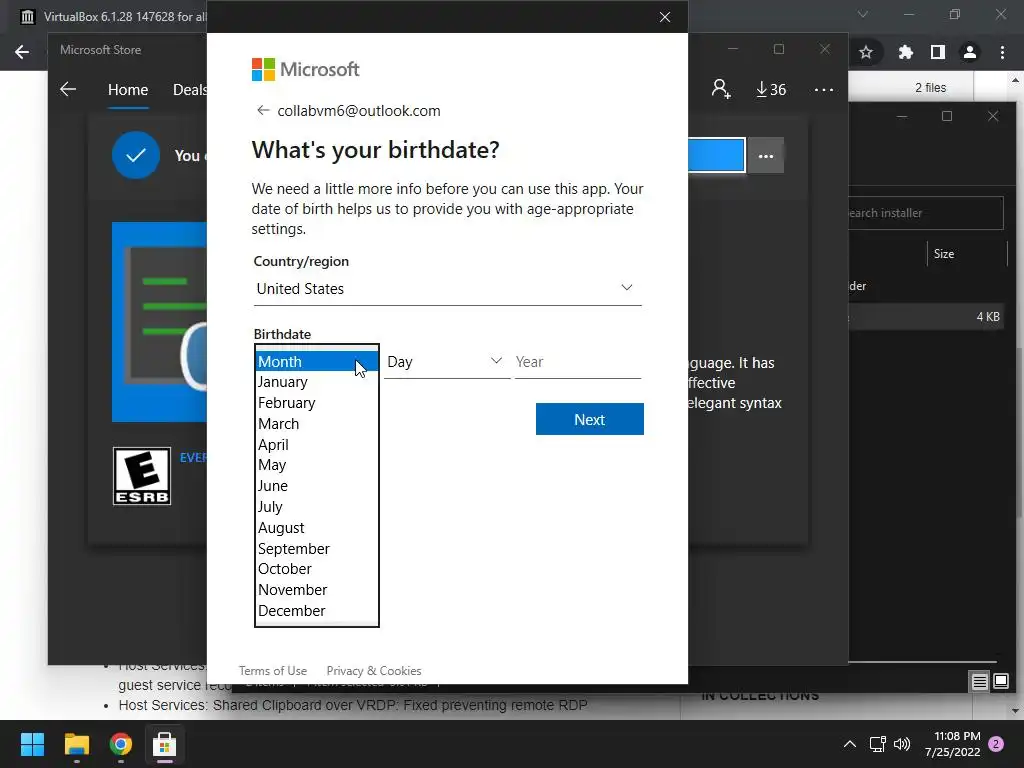Click the Microsoft Store back arrow

point(68,89)
